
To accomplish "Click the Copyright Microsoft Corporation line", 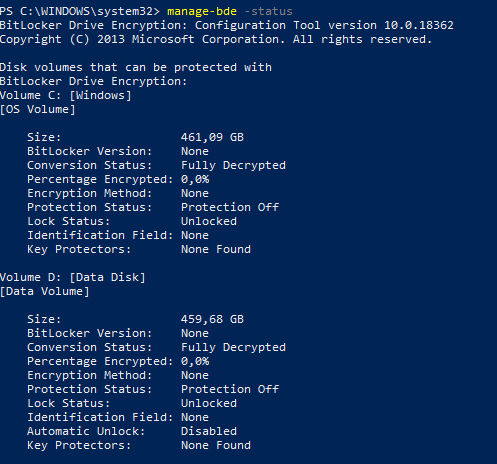I will point(216,39).
